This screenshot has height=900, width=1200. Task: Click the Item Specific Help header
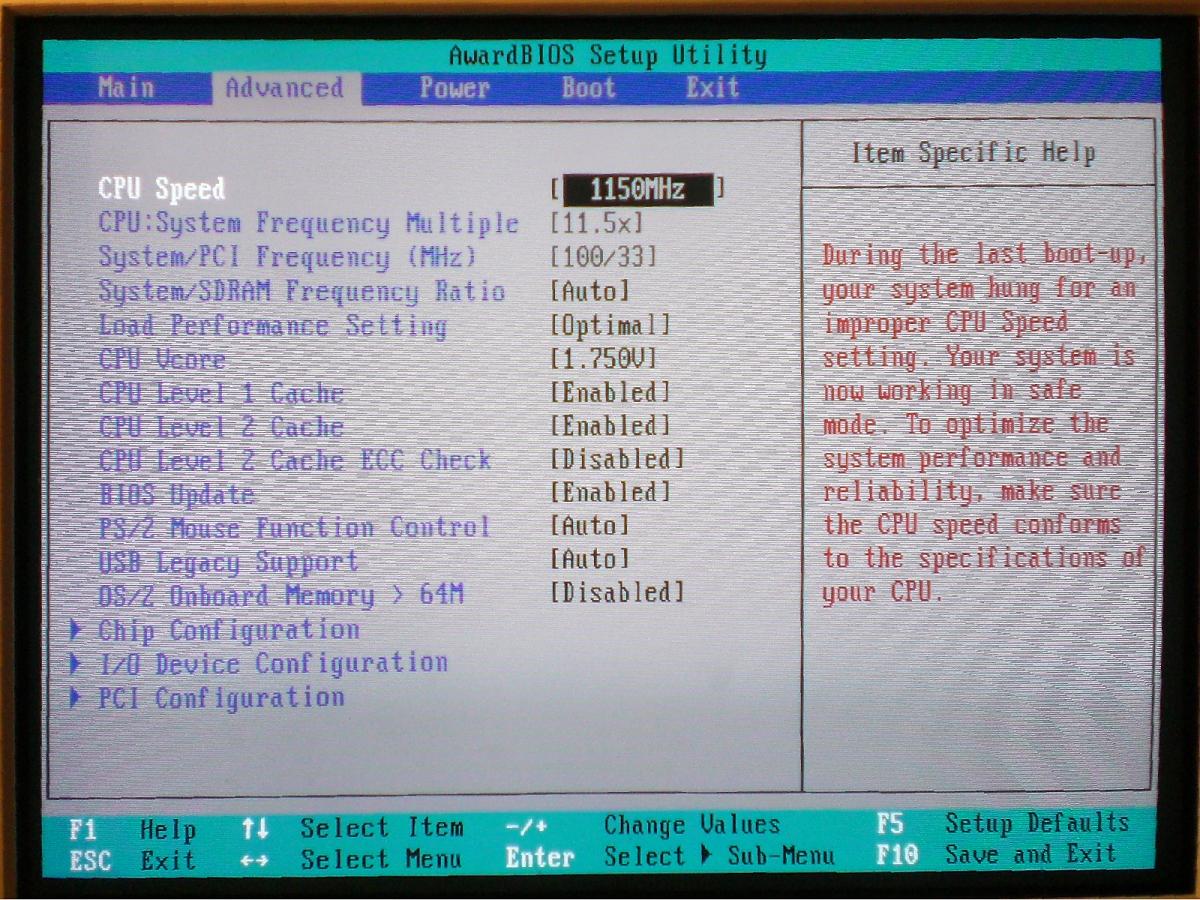click(973, 154)
